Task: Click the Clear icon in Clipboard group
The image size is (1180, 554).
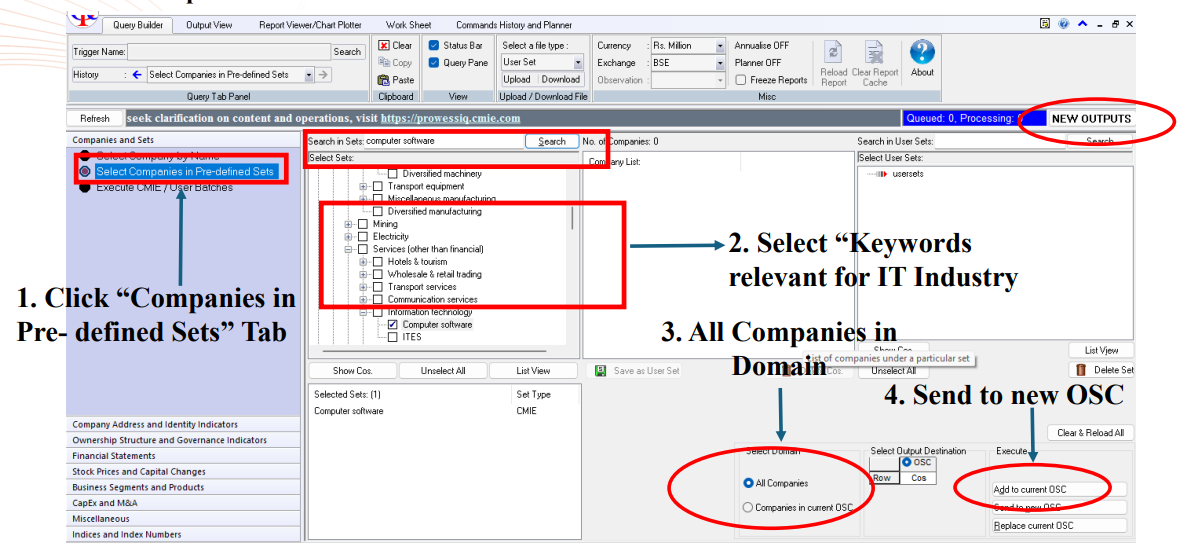Action: [383, 45]
